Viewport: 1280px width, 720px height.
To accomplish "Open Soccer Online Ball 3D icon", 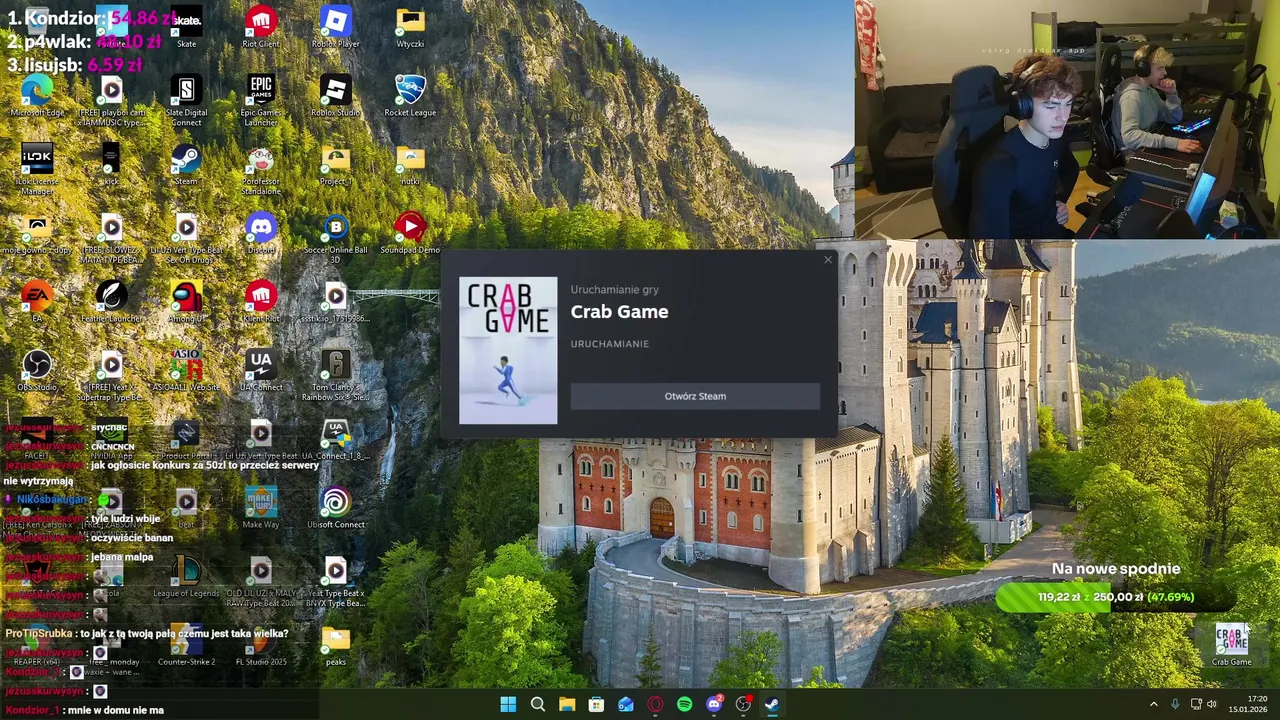I will click(335, 239).
